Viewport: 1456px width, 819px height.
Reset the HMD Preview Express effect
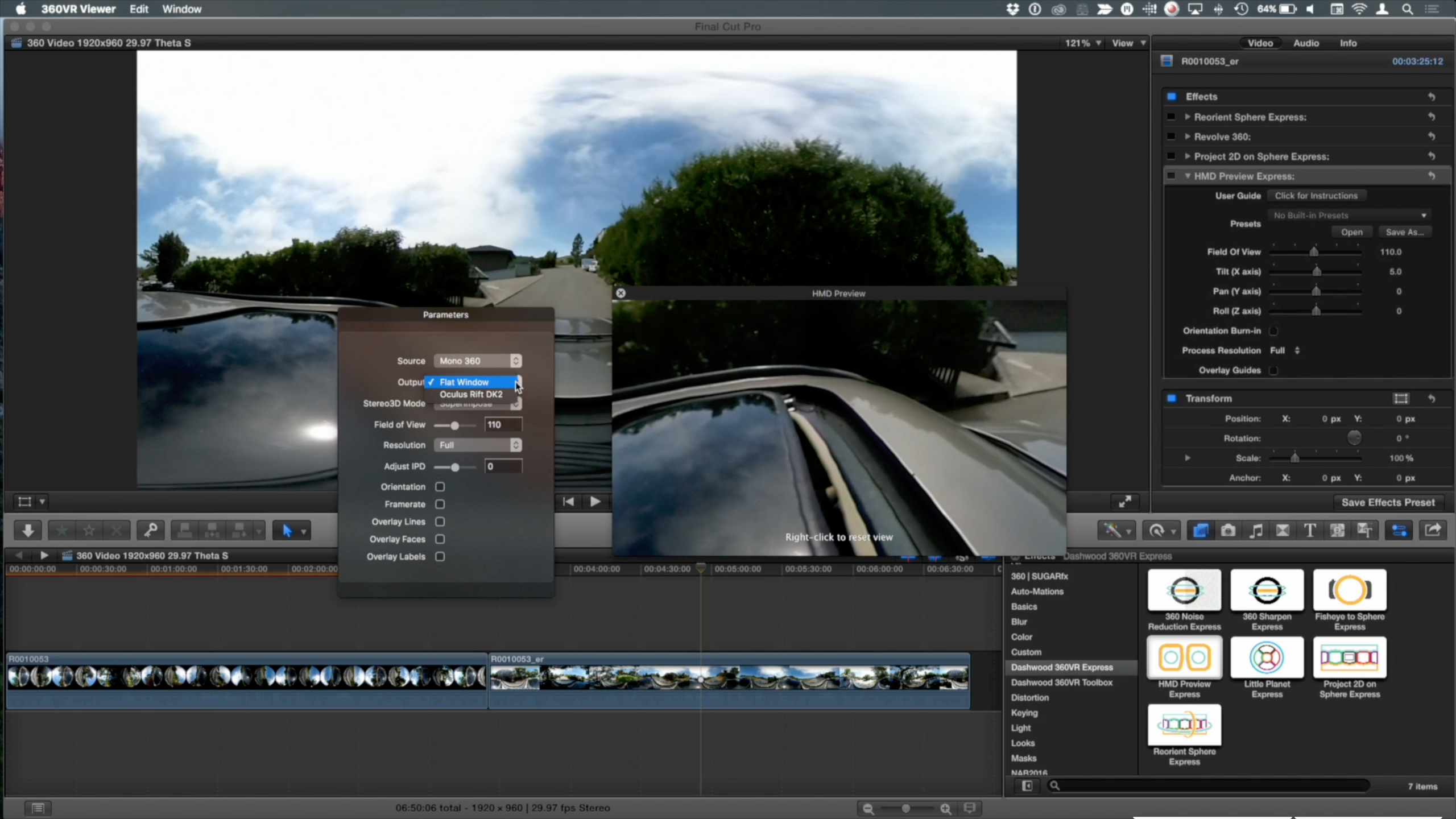[1432, 176]
